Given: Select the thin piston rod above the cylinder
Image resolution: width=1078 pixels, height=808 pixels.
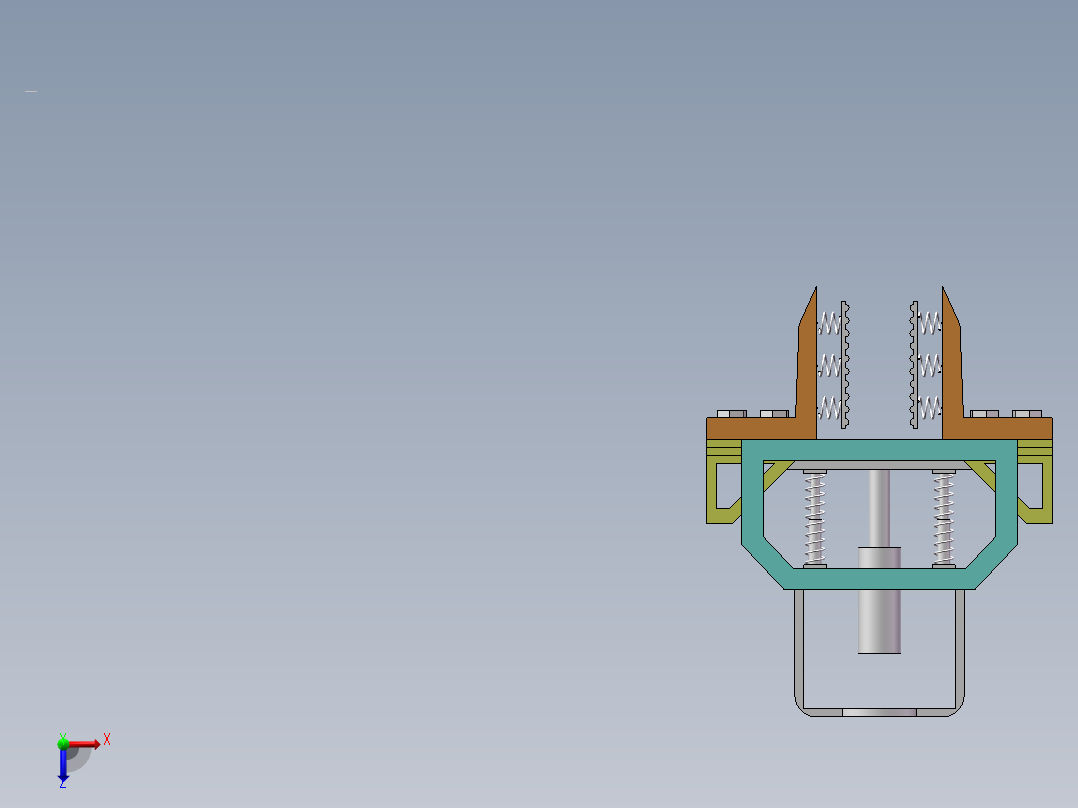Looking at the screenshot, I should tap(879, 509).
